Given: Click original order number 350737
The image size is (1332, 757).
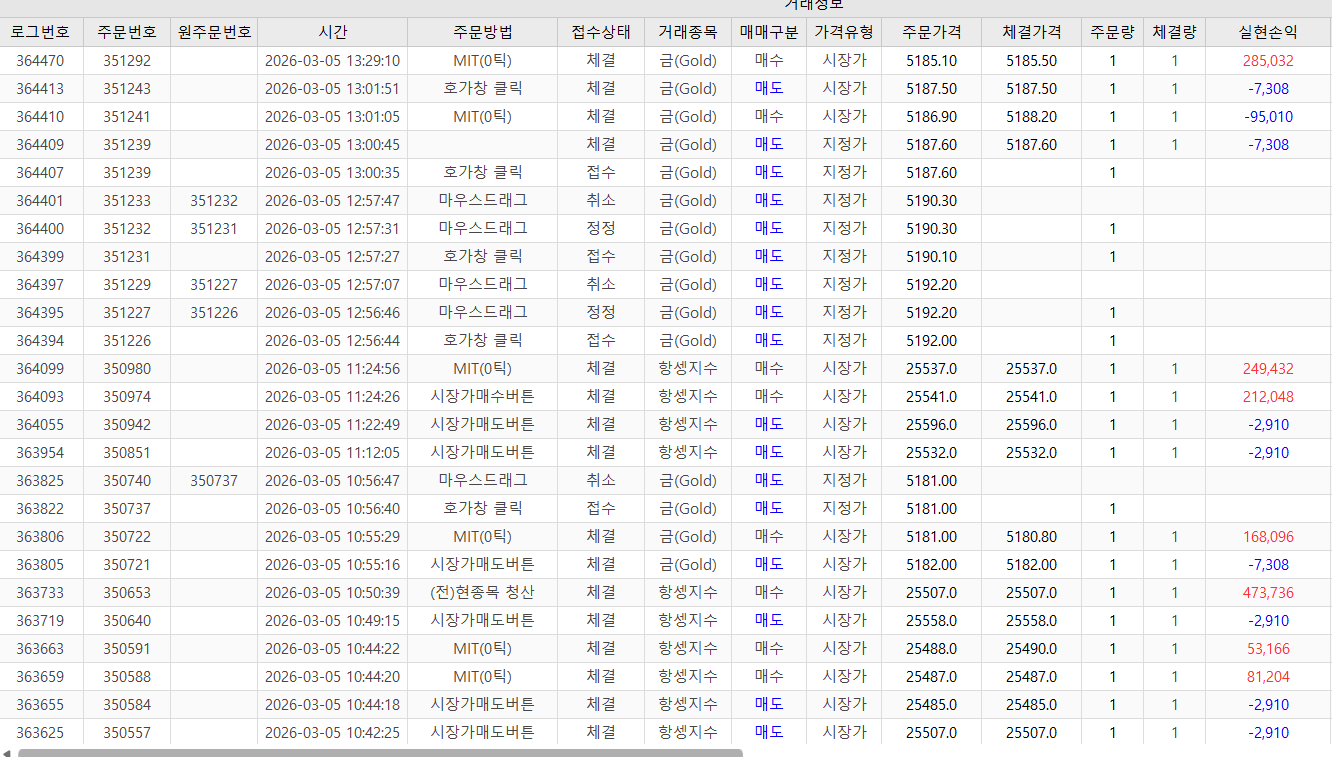Looking at the screenshot, I should (x=214, y=480).
